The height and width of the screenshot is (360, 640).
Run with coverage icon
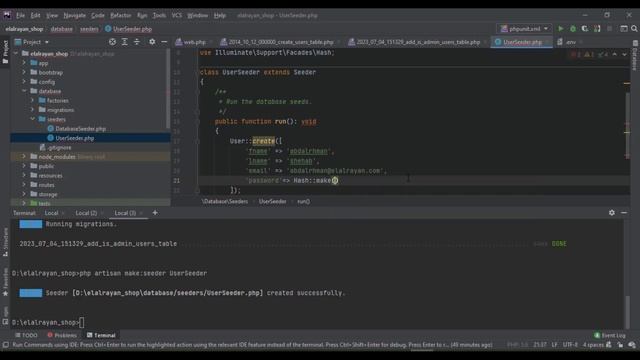(585, 29)
